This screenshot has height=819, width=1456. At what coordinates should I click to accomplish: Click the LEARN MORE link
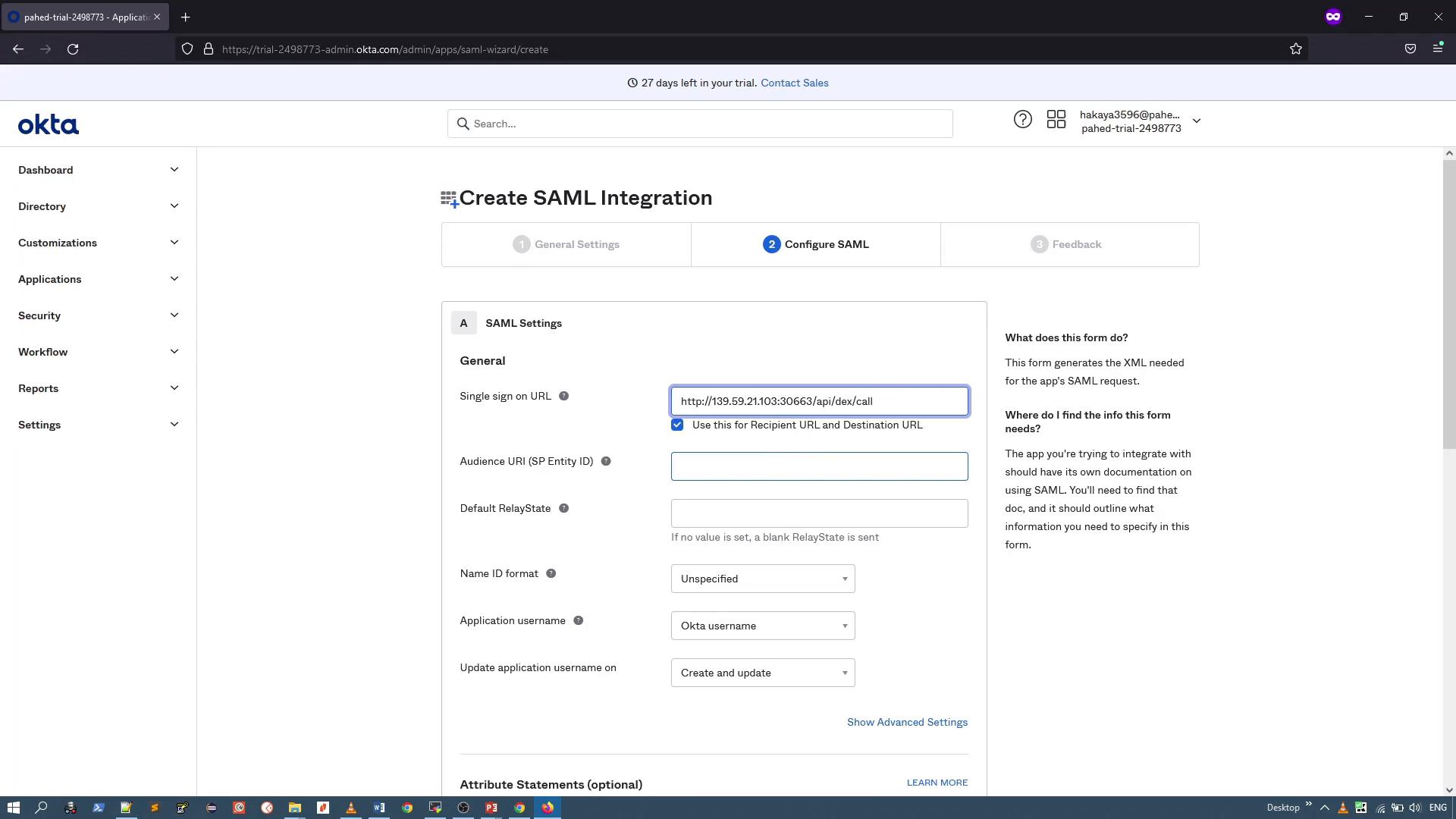[x=937, y=783]
